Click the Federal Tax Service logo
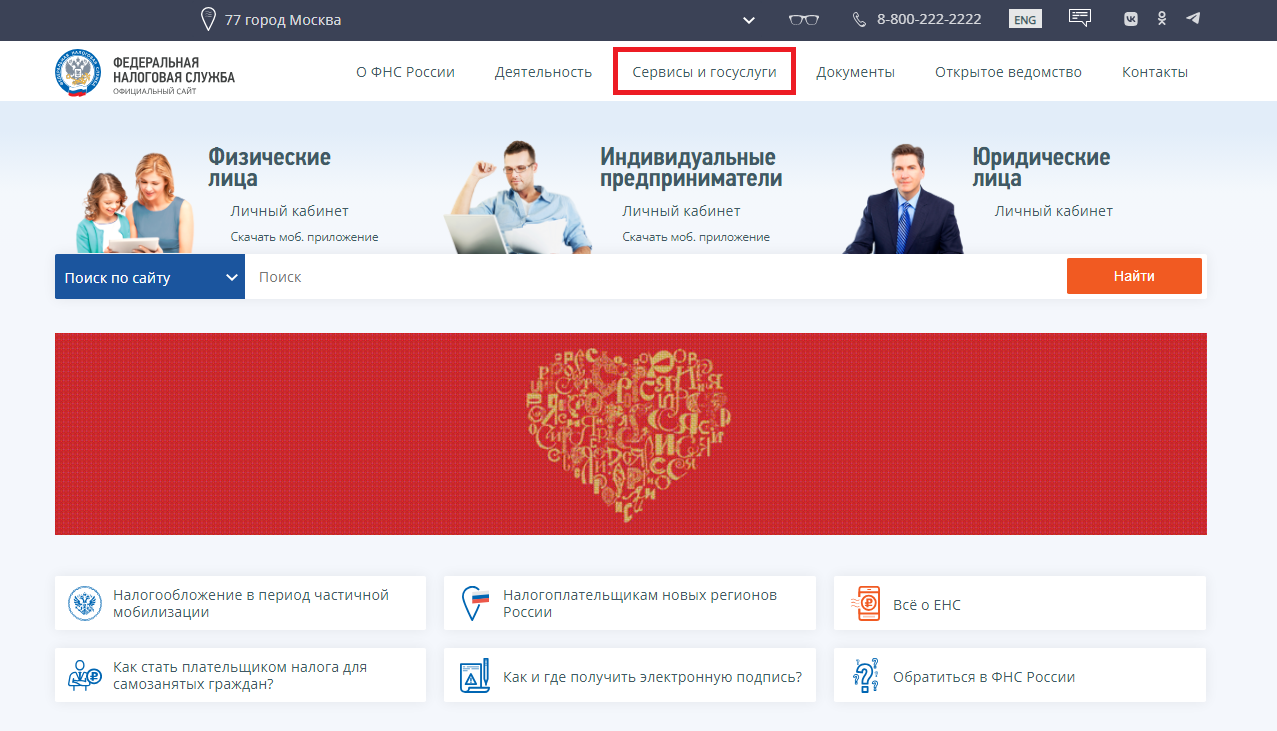Image resolution: width=1277 pixels, height=731 pixels. [x=78, y=73]
